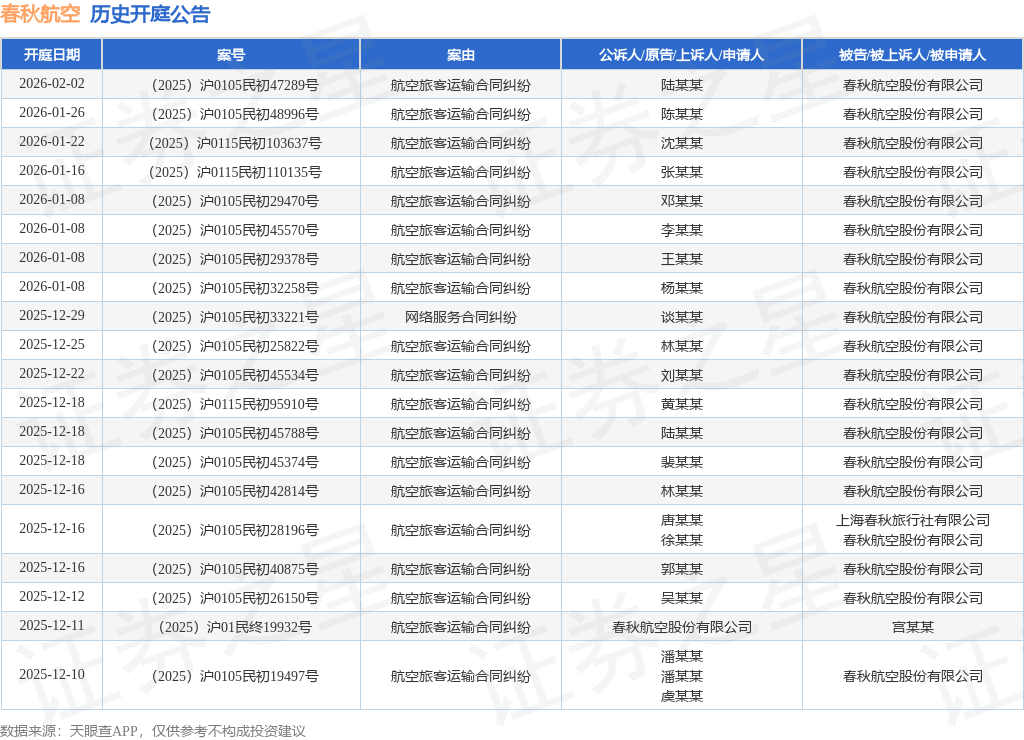Screen dimensions: 1024x740
Task: Click case number 沪0105民初45788号
Action: coord(259,433)
